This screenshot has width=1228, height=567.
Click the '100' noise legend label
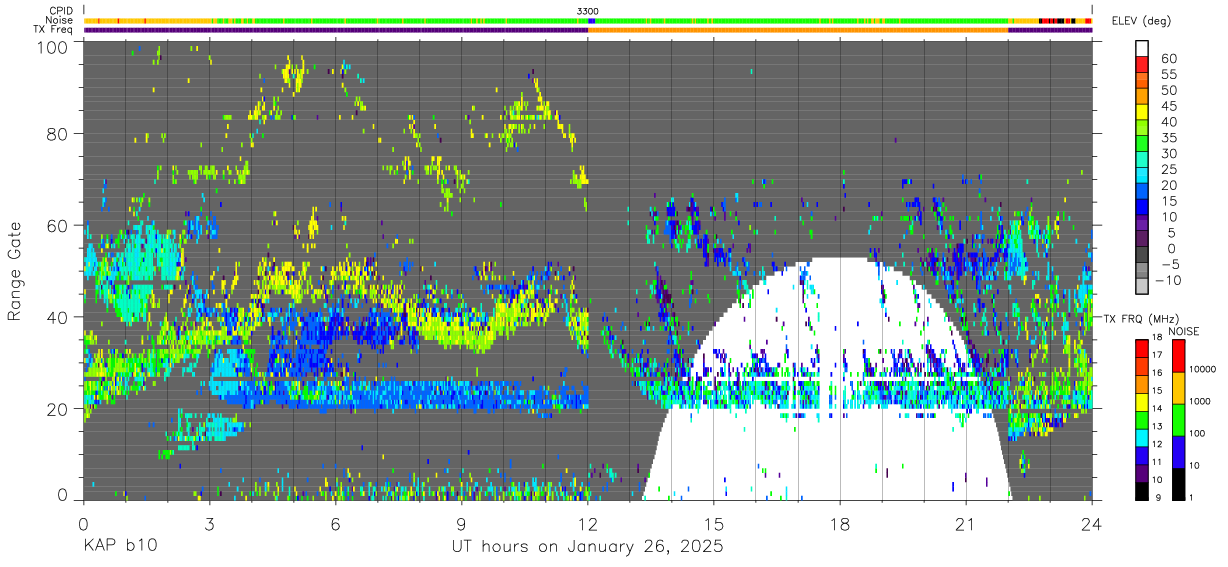point(1199,433)
